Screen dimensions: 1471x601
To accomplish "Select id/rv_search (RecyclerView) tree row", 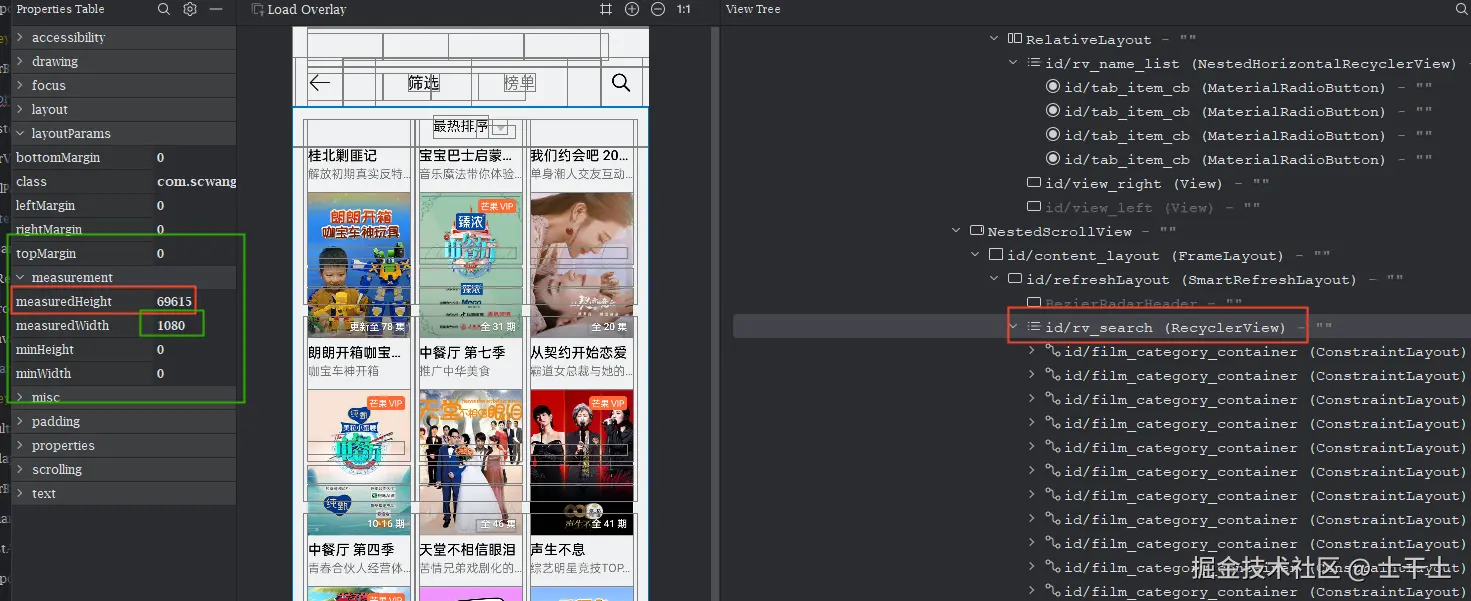I will pyautogui.click(x=1102, y=327).
